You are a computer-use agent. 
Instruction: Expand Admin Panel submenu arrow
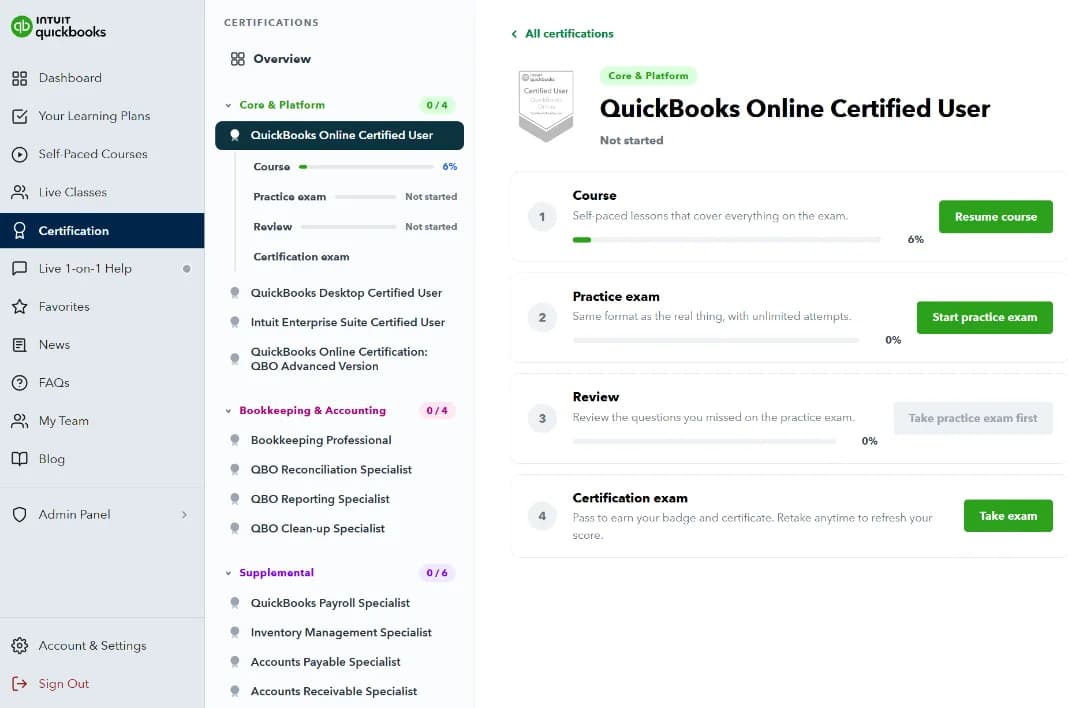(184, 515)
